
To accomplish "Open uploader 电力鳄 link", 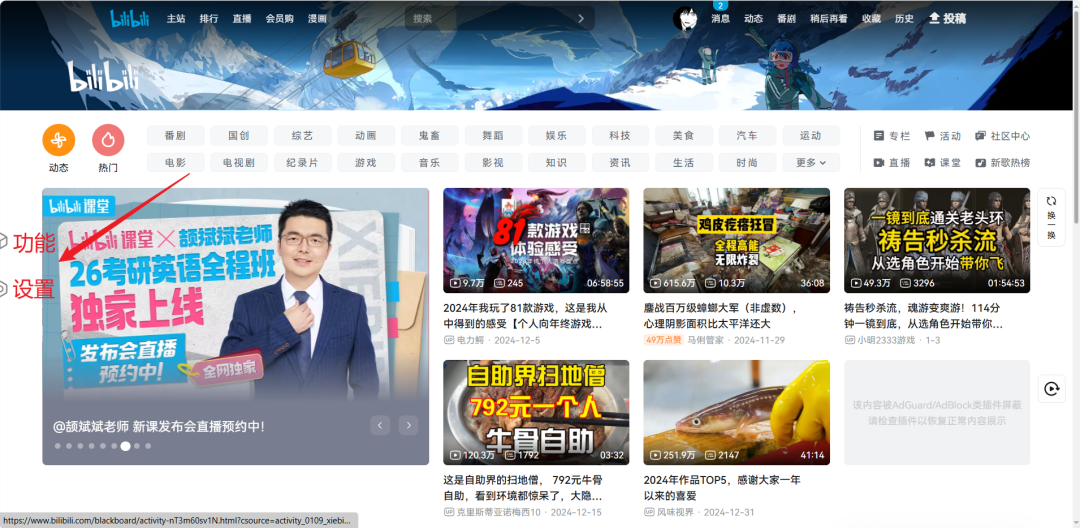I will point(470,340).
